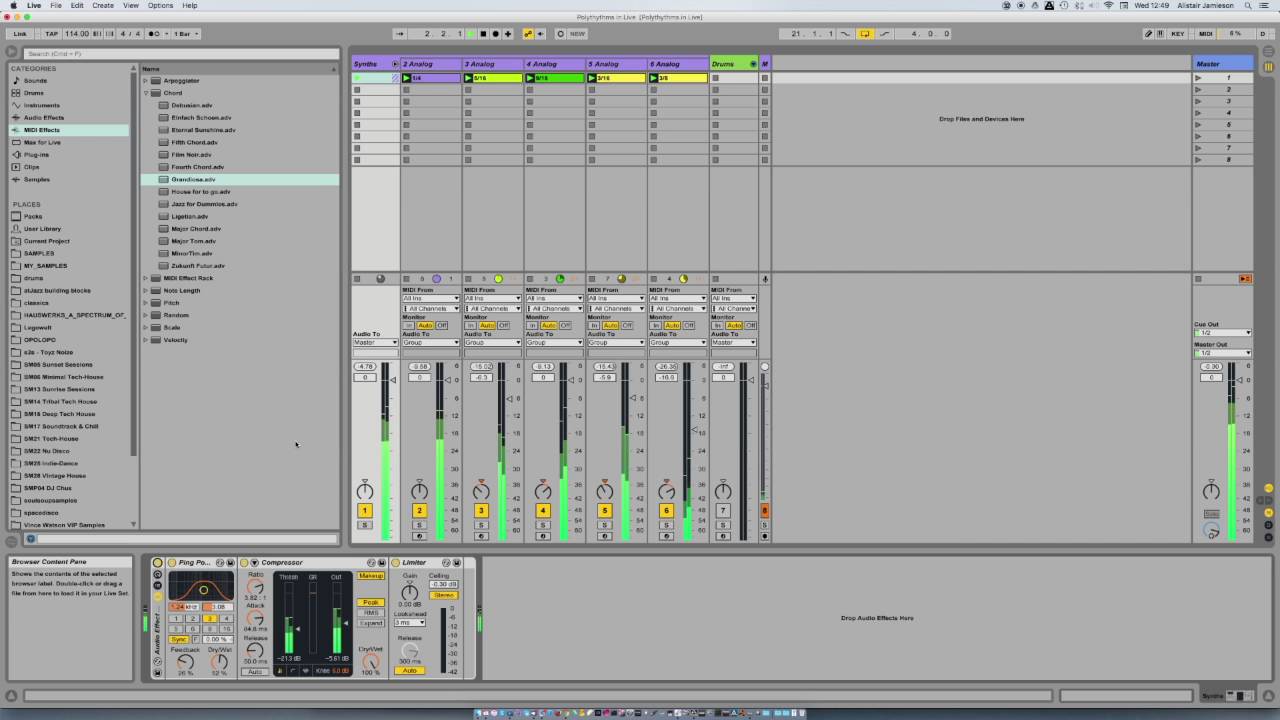The width and height of the screenshot is (1280, 720).
Task: Toggle the Draw Mode pencil button
Action: [x=1149, y=34]
